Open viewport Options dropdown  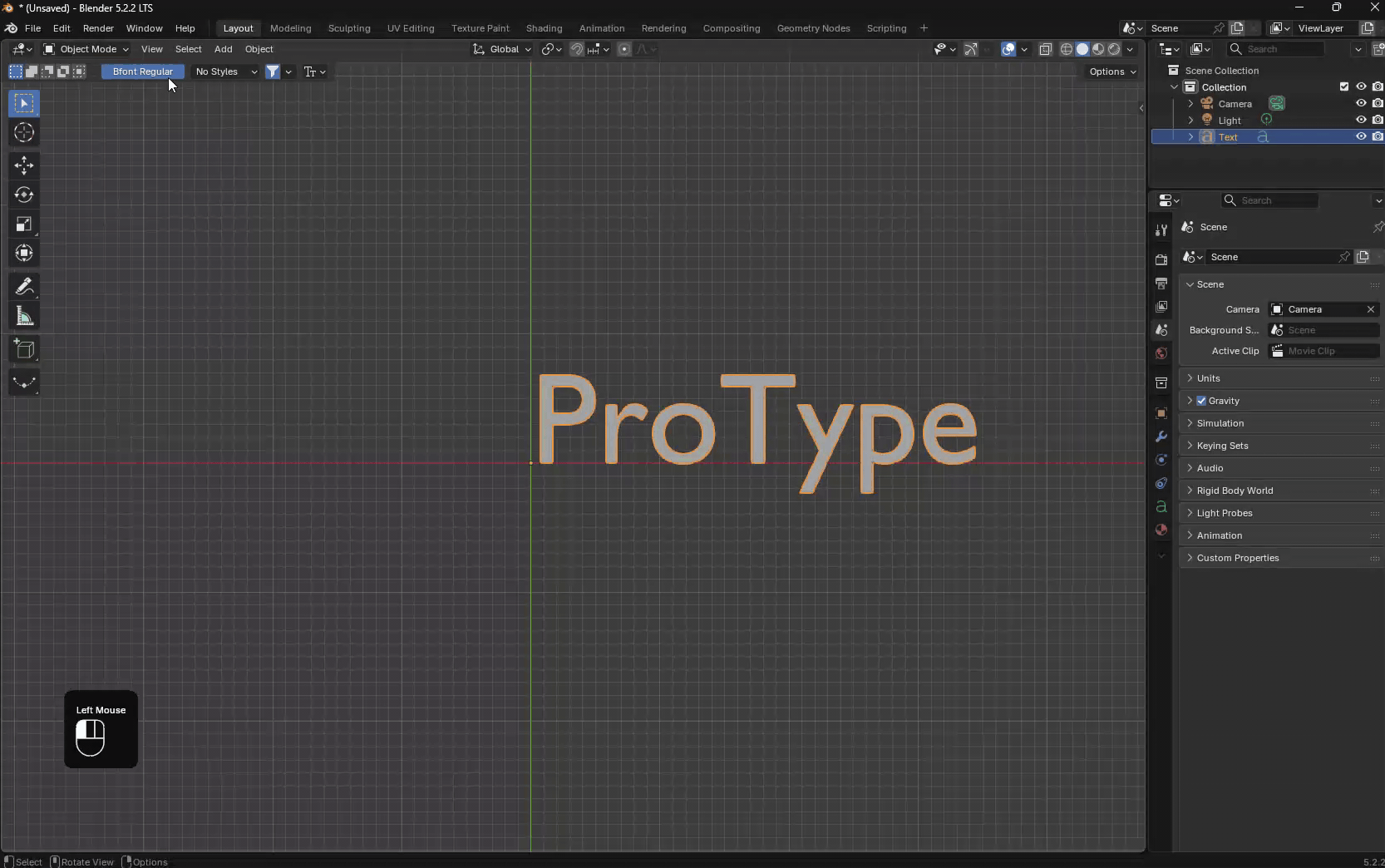[x=1112, y=72]
